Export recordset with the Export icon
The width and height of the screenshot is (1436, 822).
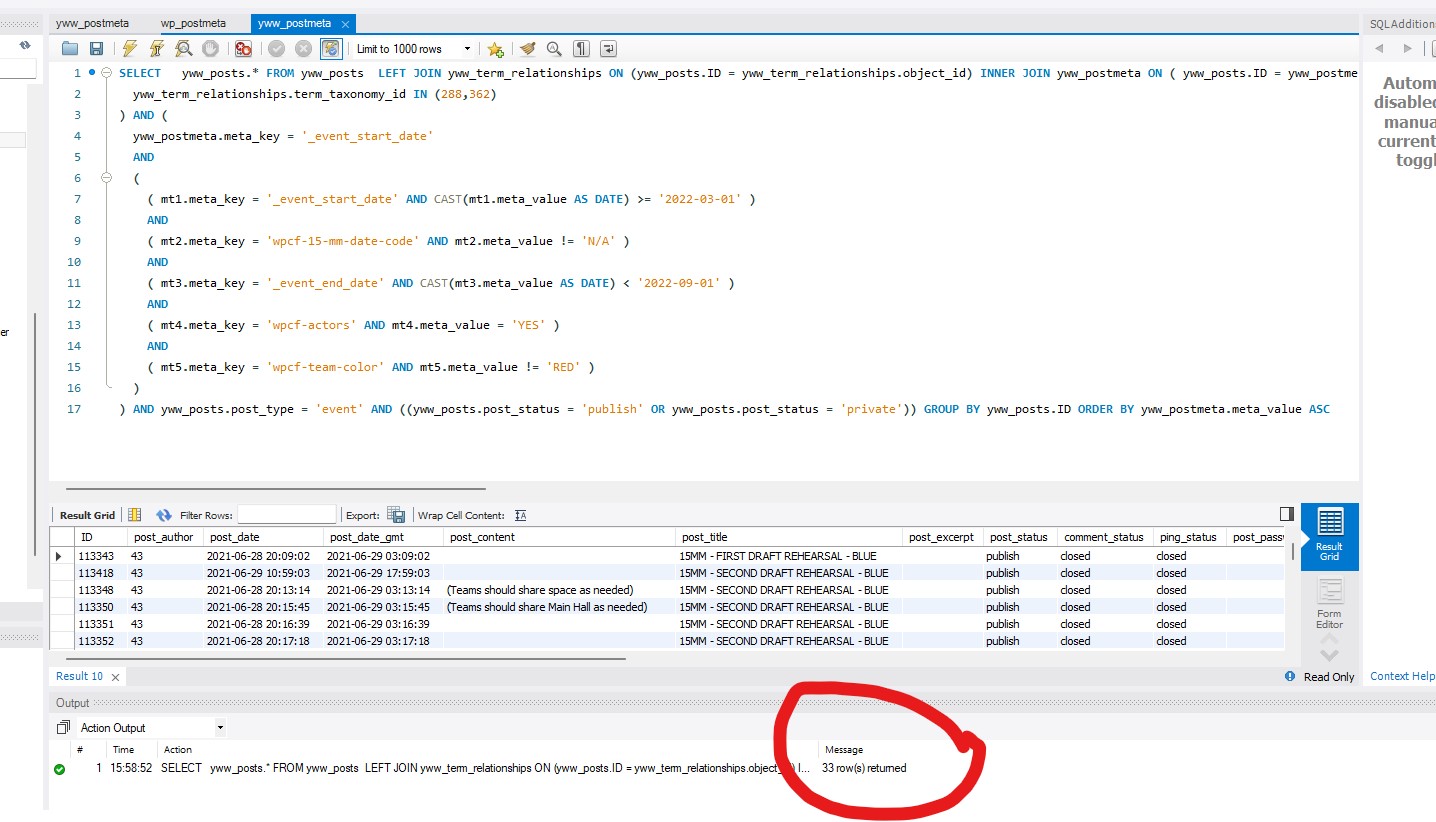point(396,515)
